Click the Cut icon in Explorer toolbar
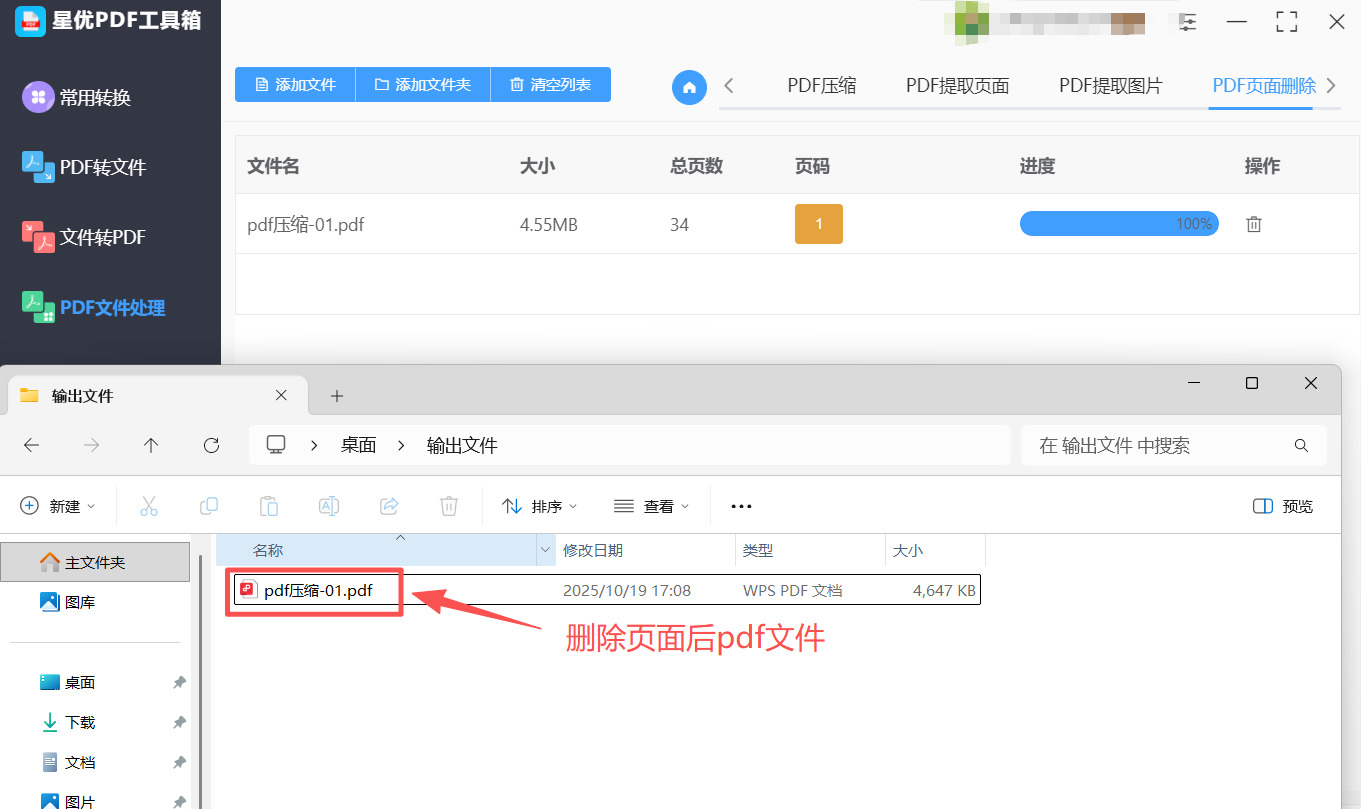Screen dimensions: 1361x809 tap(149, 506)
